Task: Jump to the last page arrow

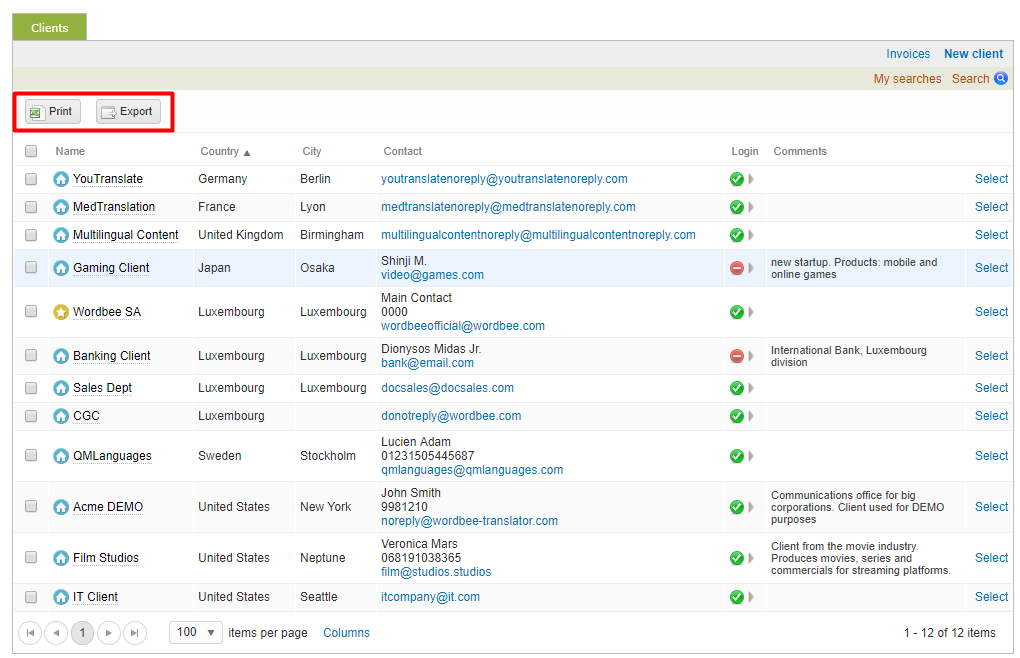Action: tap(135, 633)
